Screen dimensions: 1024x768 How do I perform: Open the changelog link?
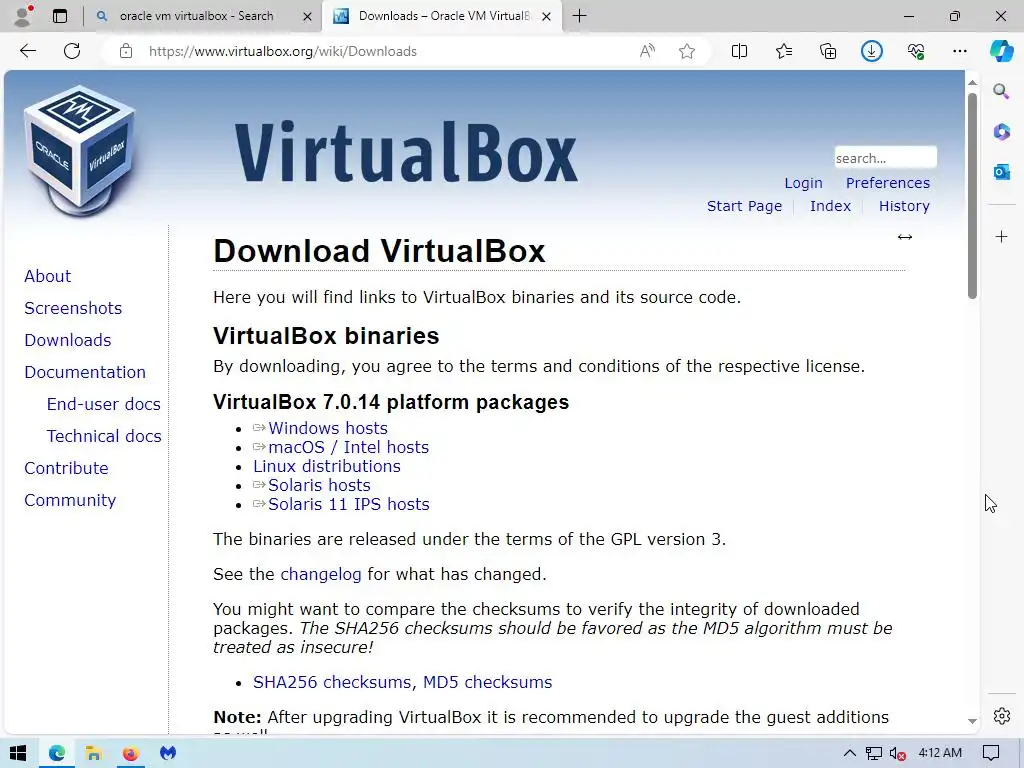coord(321,574)
